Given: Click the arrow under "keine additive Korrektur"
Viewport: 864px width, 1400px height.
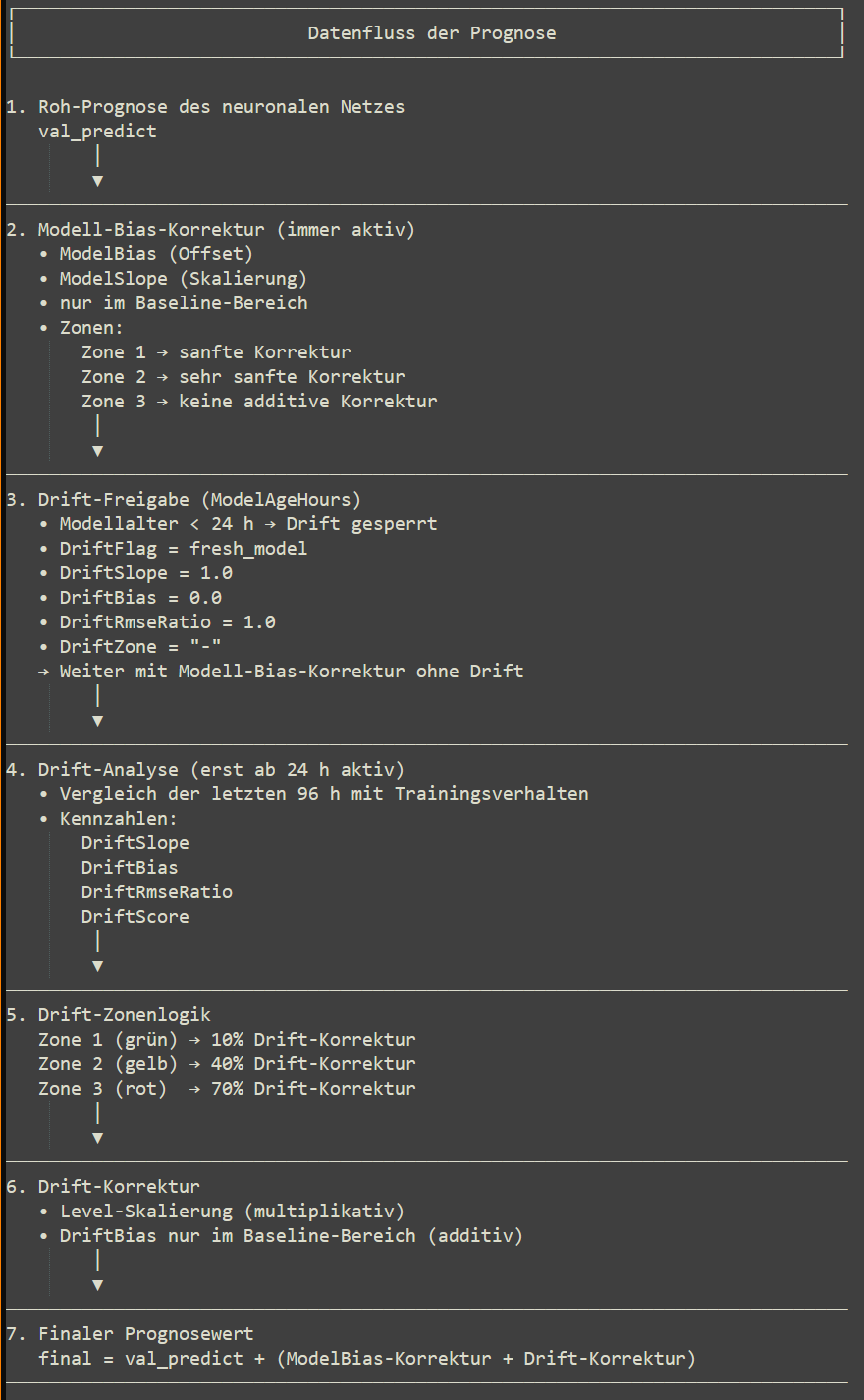Looking at the screenshot, I should pos(97,451).
